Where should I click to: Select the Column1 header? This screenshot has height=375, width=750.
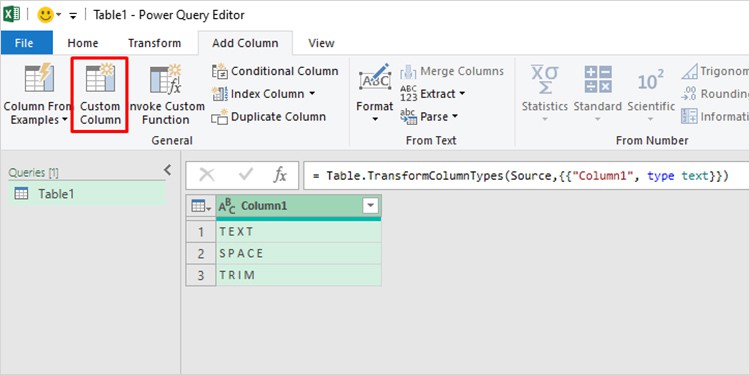click(298, 206)
